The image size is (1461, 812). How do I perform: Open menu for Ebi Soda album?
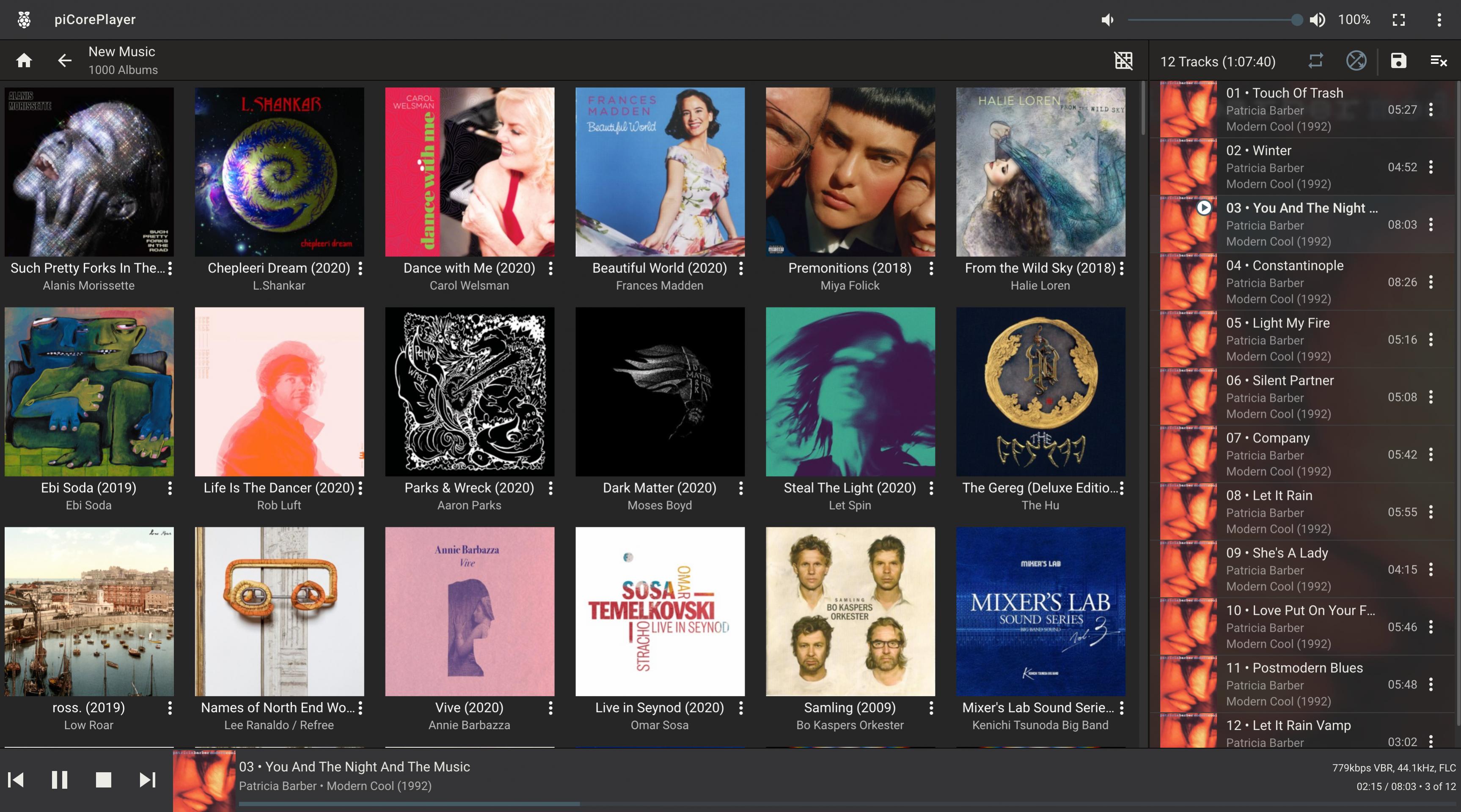point(170,488)
